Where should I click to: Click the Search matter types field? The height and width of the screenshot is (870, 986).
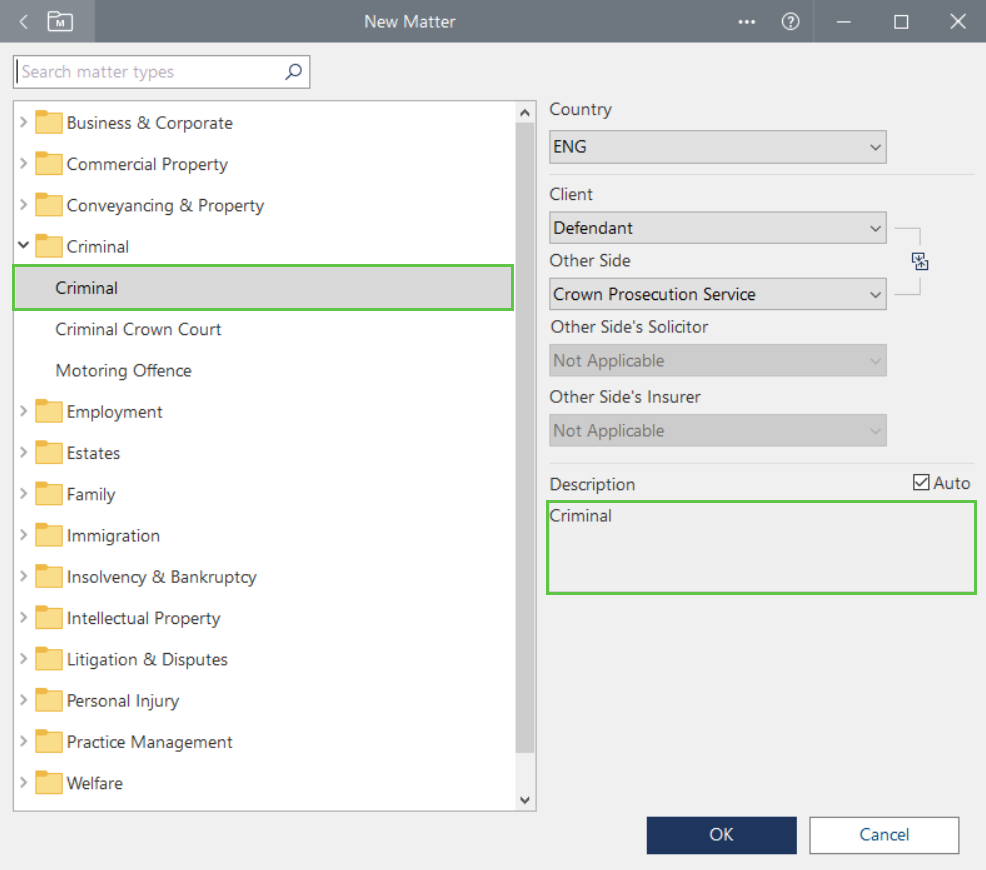(150, 72)
